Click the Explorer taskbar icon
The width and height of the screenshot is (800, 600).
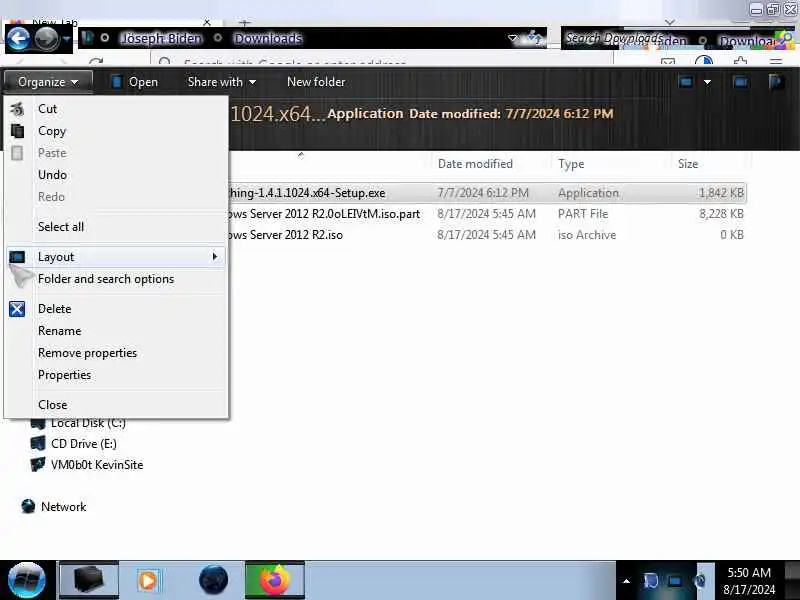click(89, 580)
